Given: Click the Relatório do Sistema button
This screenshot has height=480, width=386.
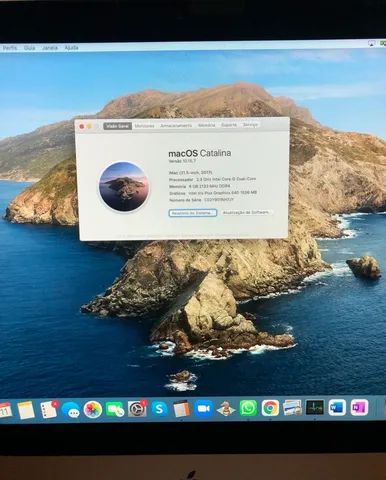Looking at the screenshot, I should point(193,213).
